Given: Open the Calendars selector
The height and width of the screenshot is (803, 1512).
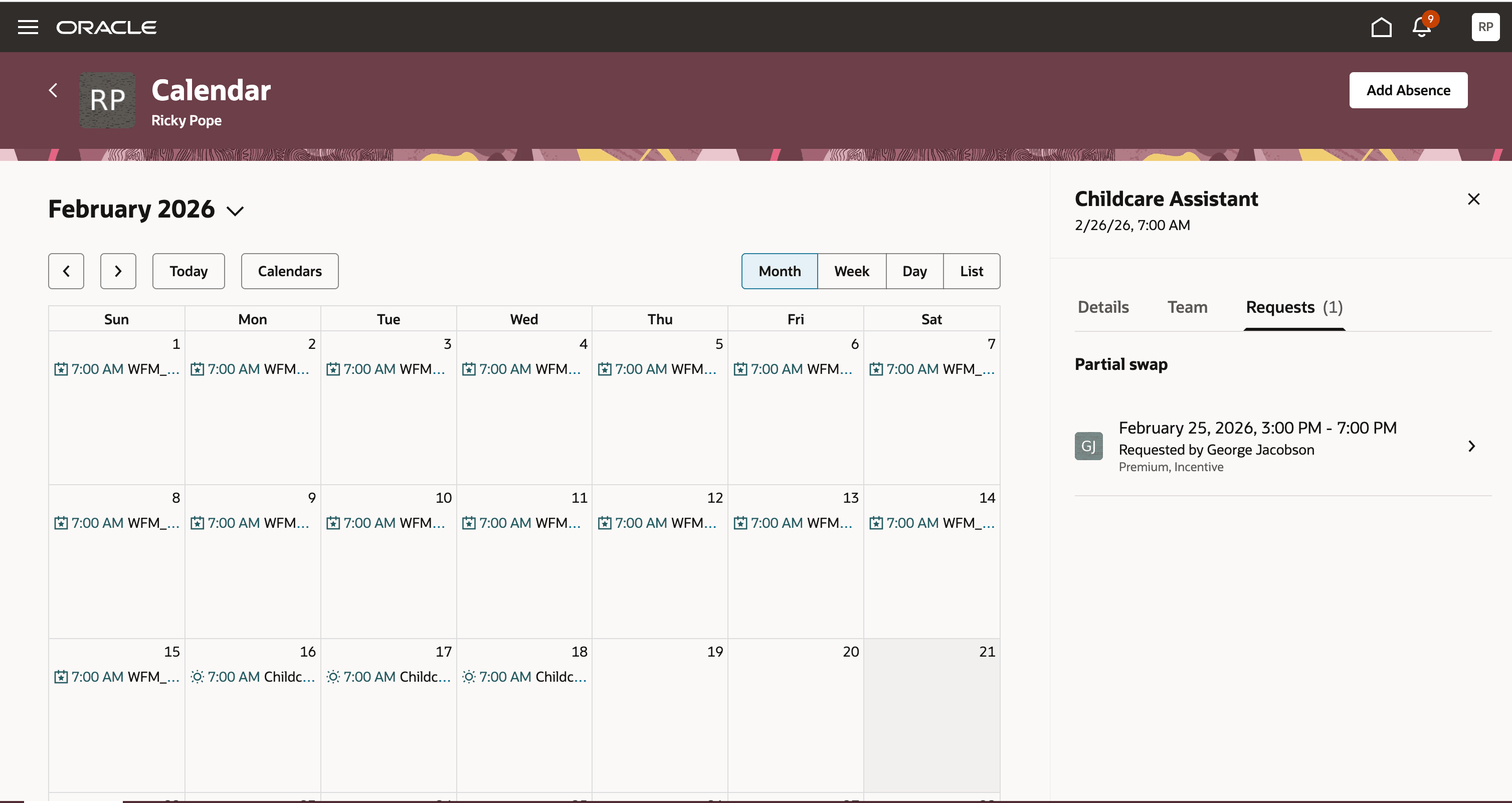Looking at the screenshot, I should (x=289, y=271).
